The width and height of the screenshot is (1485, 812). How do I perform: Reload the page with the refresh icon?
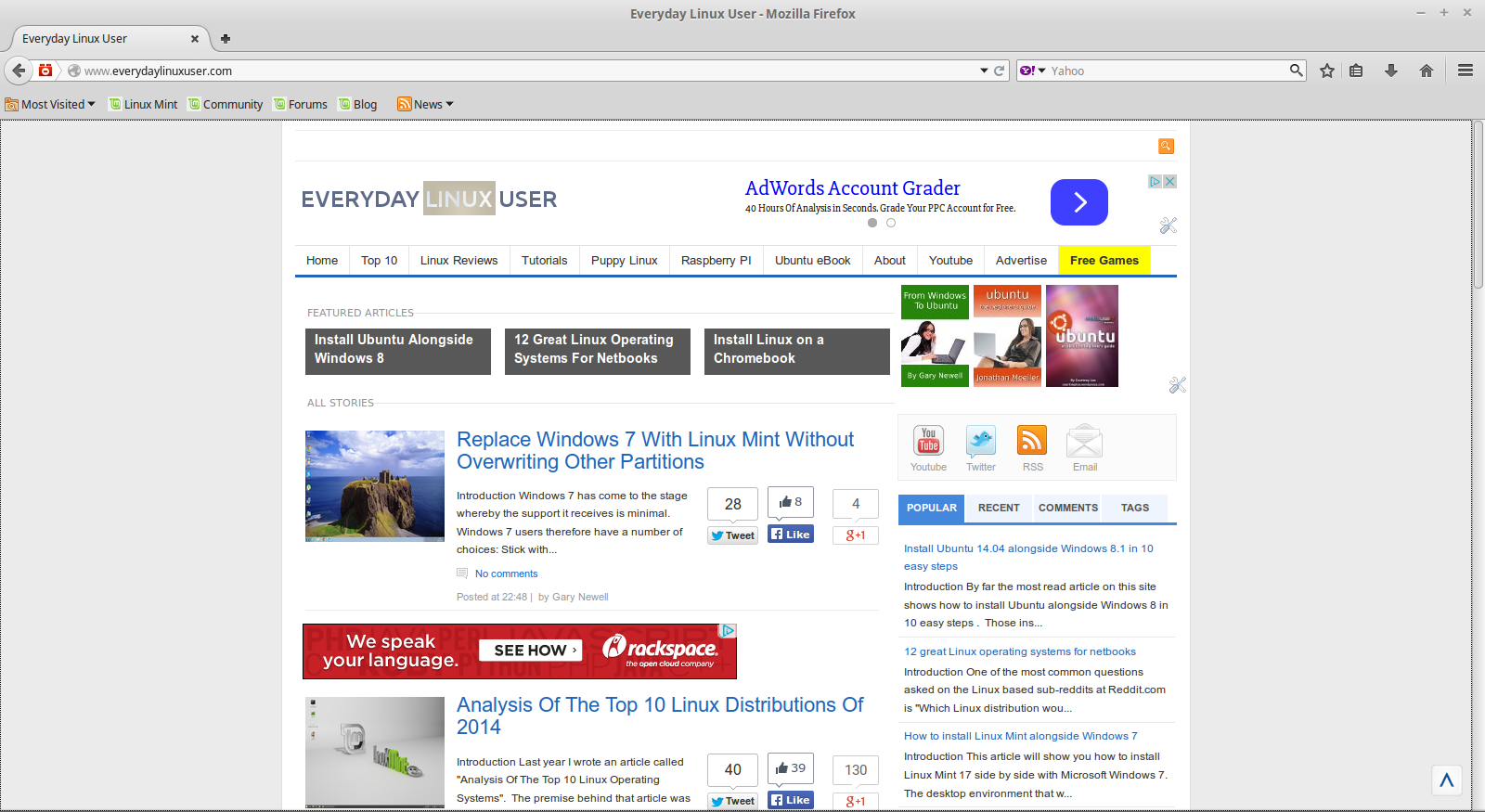1000,71
